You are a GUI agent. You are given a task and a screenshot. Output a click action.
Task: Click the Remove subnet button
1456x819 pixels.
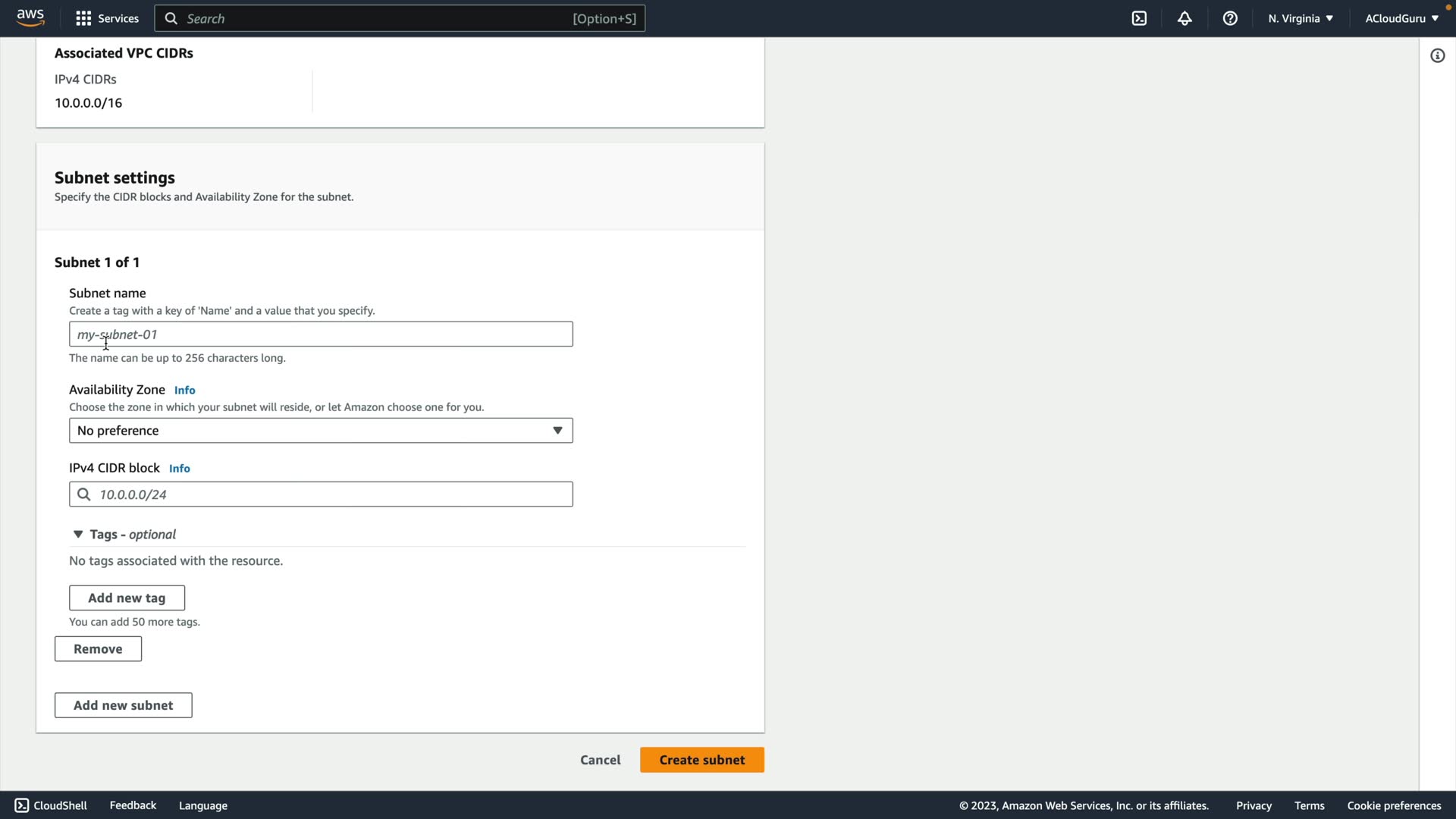(98, 649)
